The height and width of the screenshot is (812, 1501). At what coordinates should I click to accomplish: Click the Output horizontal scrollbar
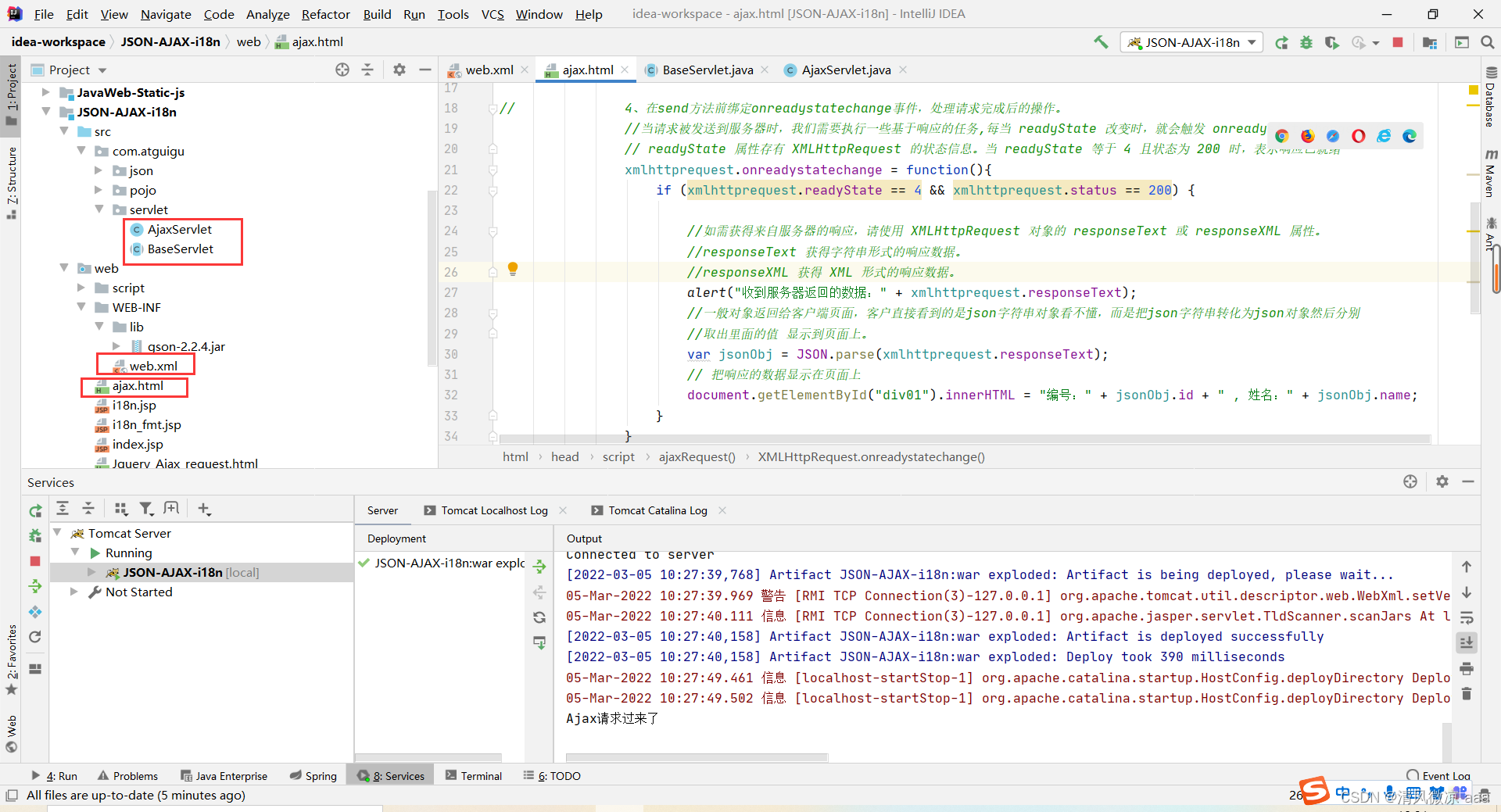coord(697,757)
